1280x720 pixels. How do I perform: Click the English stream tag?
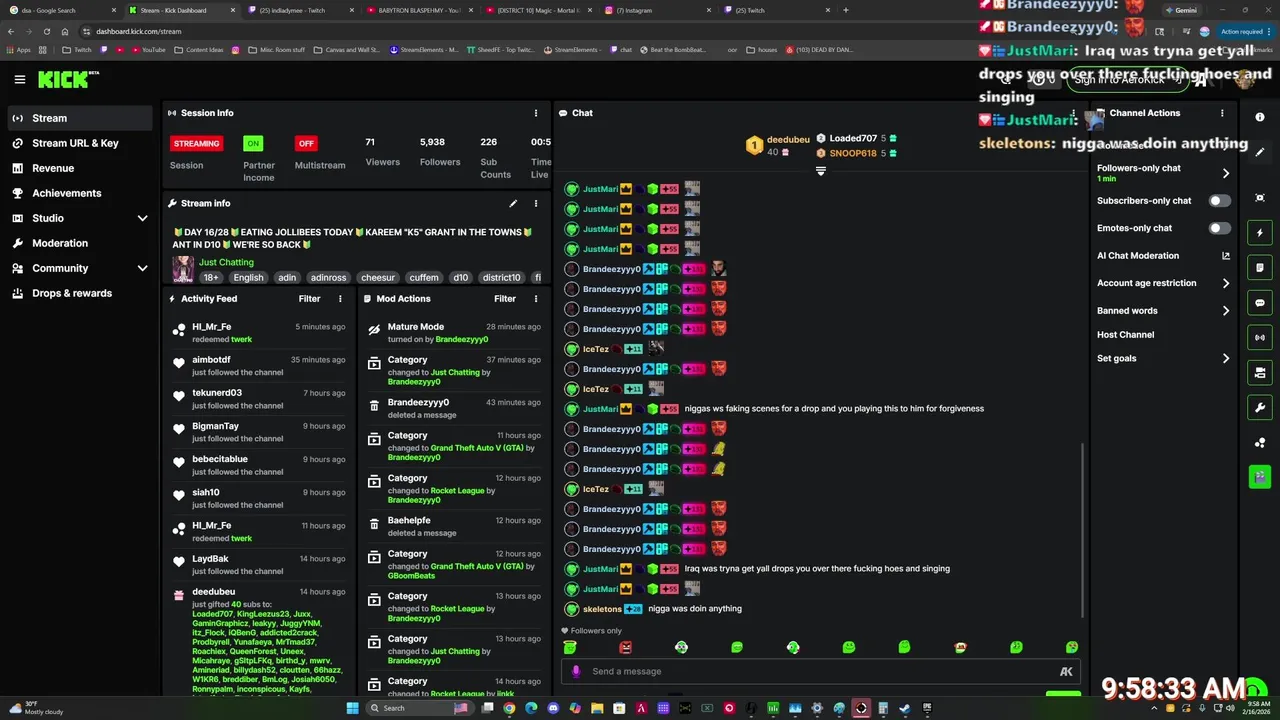[248, 278]
